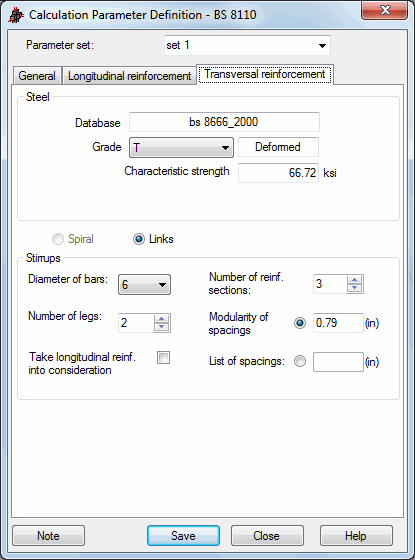Click the application icon in title bar
This screenshot has height=560, width=415.
pyautogui.click(x=16, y=15)
